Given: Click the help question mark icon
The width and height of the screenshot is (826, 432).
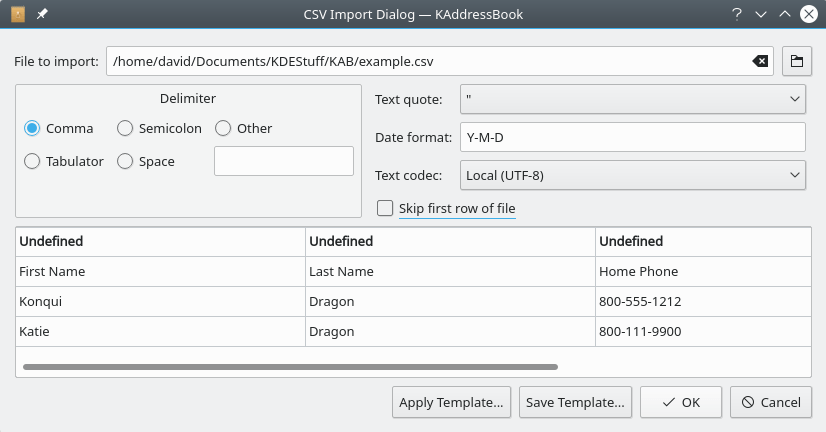Looking at the screenshot, I should click(x=736, y=14).
